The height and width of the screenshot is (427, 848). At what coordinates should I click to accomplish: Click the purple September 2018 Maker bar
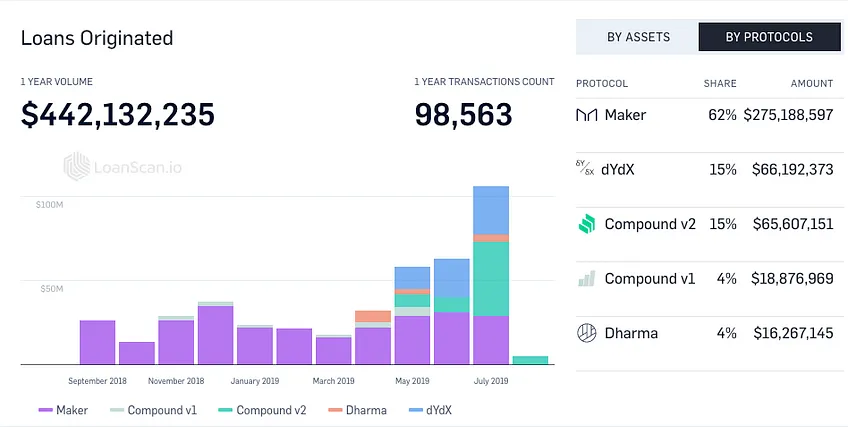click(97, 342)
